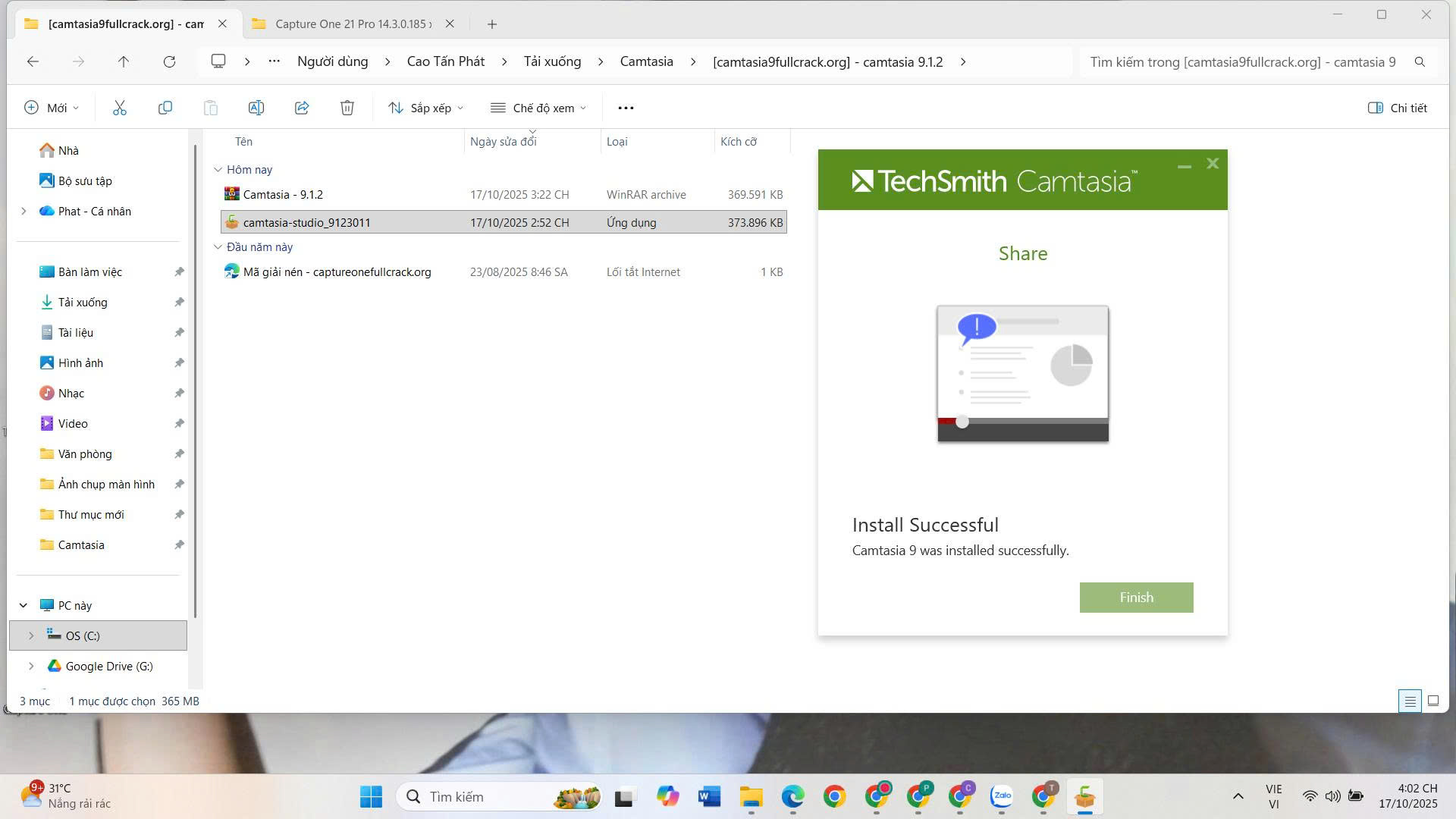Click the Refresh button in navigation bar
Screen dimensions: 1456x819
pyautogui.click(x=169, y=61)
